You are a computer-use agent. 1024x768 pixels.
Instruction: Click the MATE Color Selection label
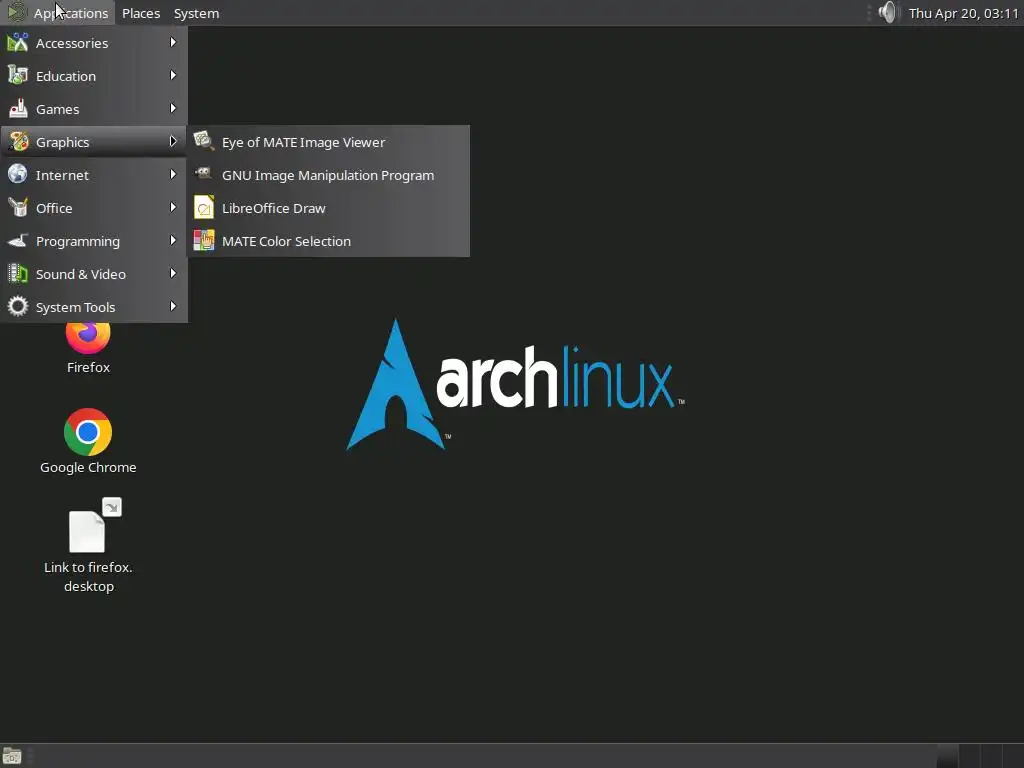tap(286, 241)
